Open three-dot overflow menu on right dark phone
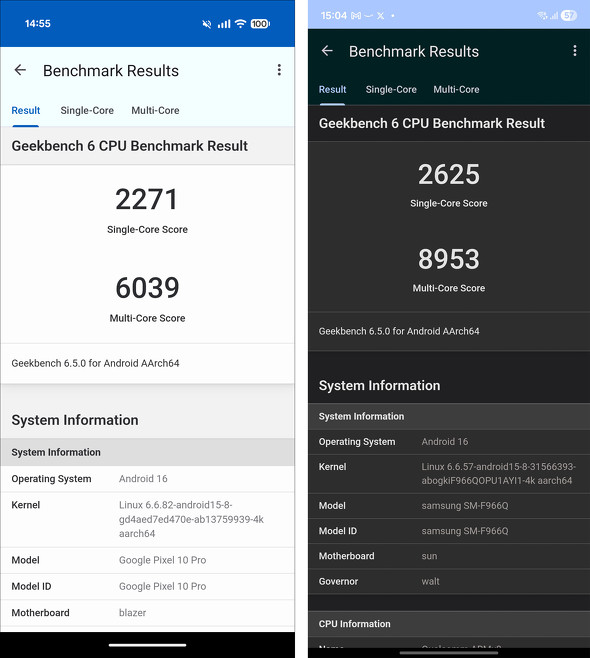Viewport: 590px width, 658px height. click(x=574, y=51)
